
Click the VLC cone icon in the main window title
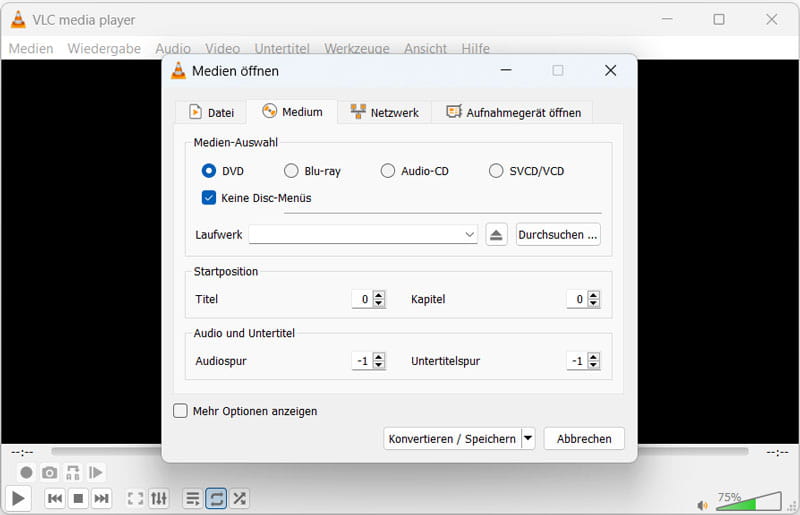18,19
